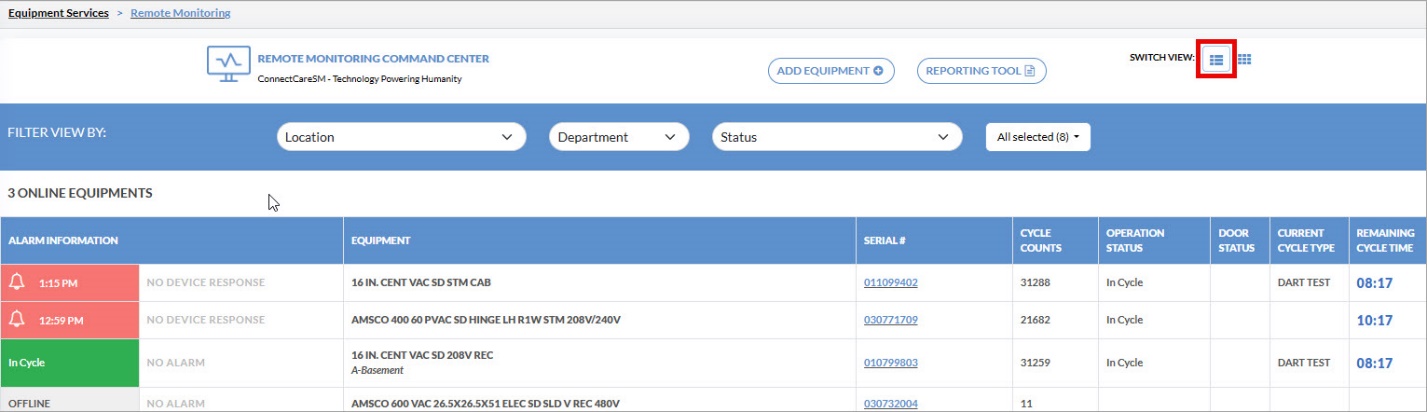Image resolution: width=1427 pixels, height=412 pixels.
Task: Click the green In Cycle status cell
Action: pos(70,363)
